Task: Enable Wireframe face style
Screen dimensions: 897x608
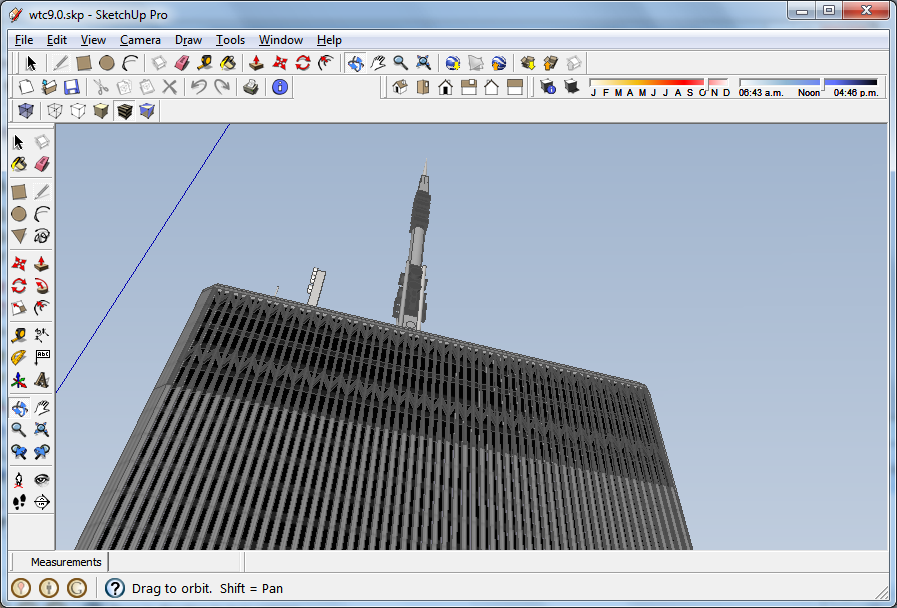Action: 55,110
